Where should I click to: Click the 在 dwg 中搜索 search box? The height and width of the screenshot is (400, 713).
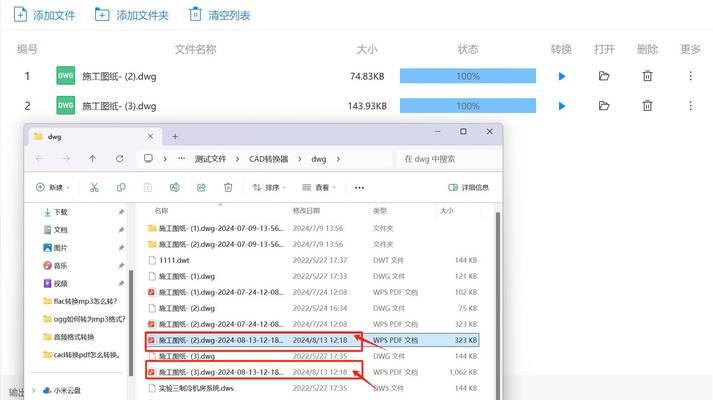click(448, 159)
